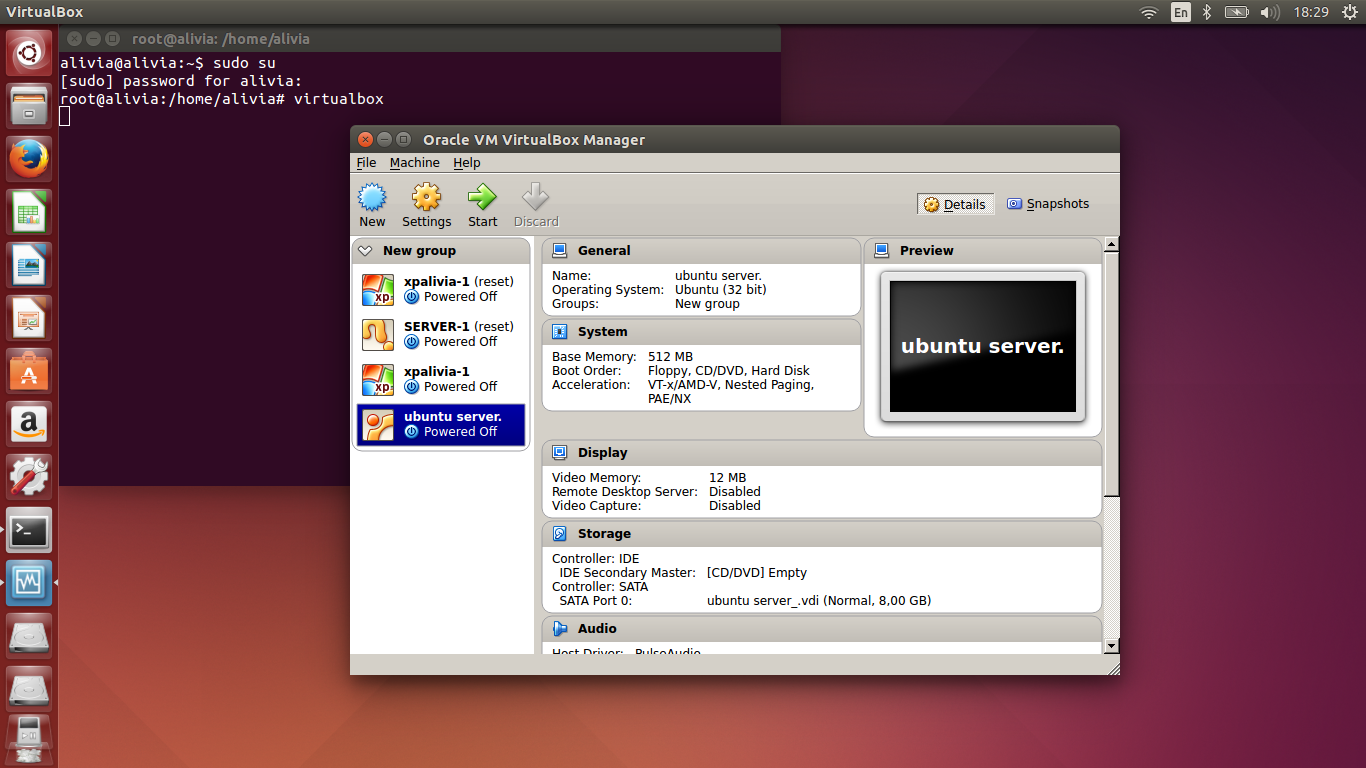
Task: Click the General section header icon
Action: pyautogui.click(x=560, y=251)
